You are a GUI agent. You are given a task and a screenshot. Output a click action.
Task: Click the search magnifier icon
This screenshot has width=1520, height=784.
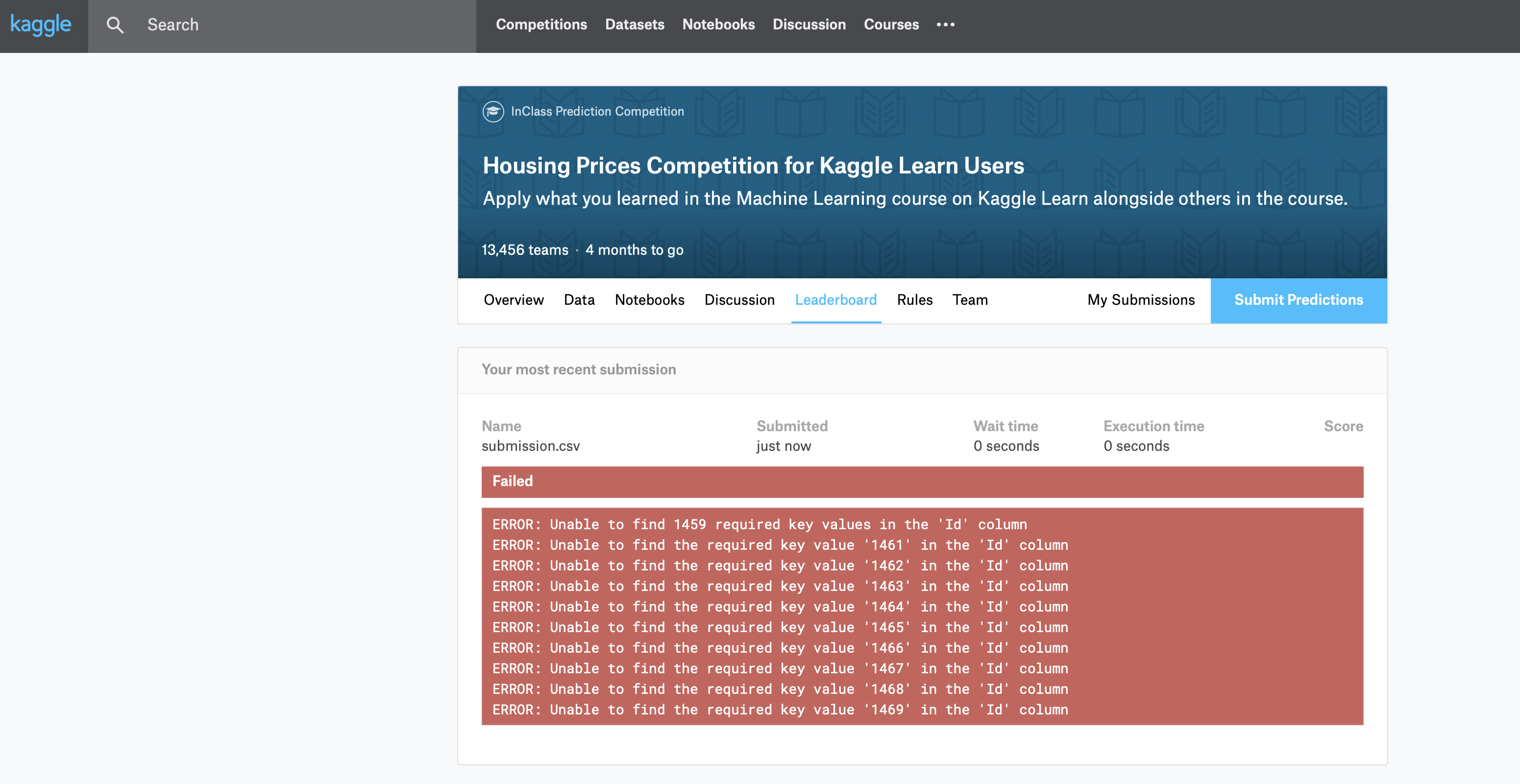tap(115, 25)
